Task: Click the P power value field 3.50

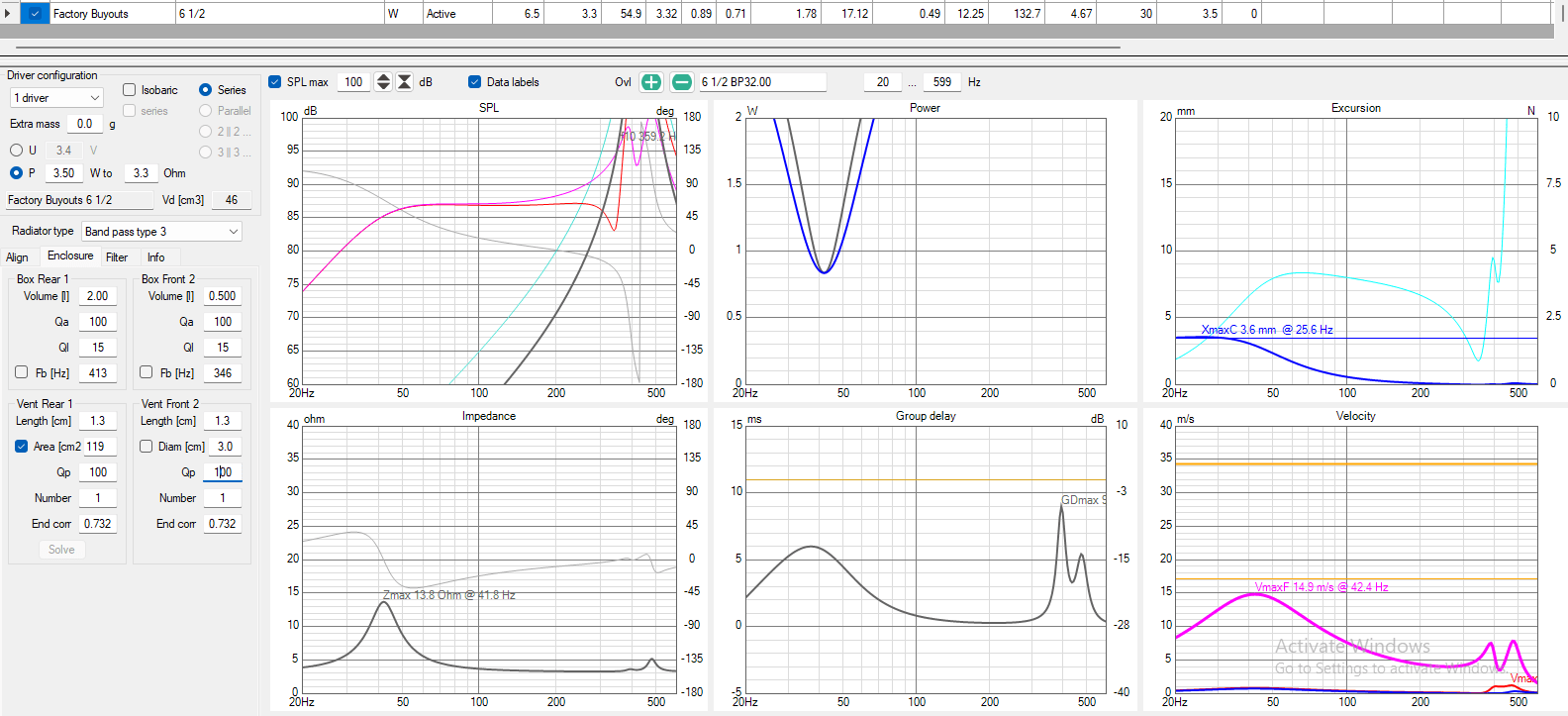Action: [64, 173]
